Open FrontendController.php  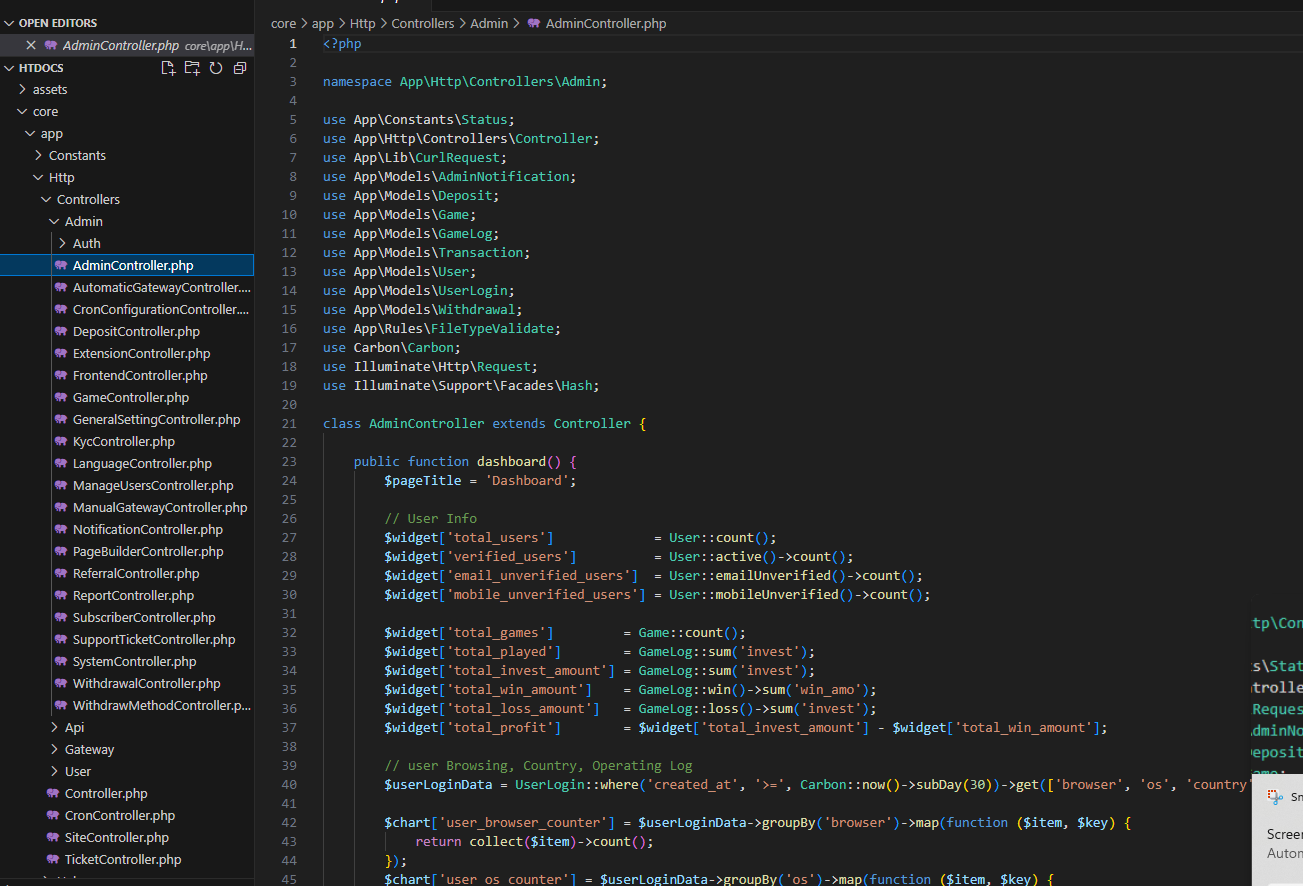tap(140, 375)
